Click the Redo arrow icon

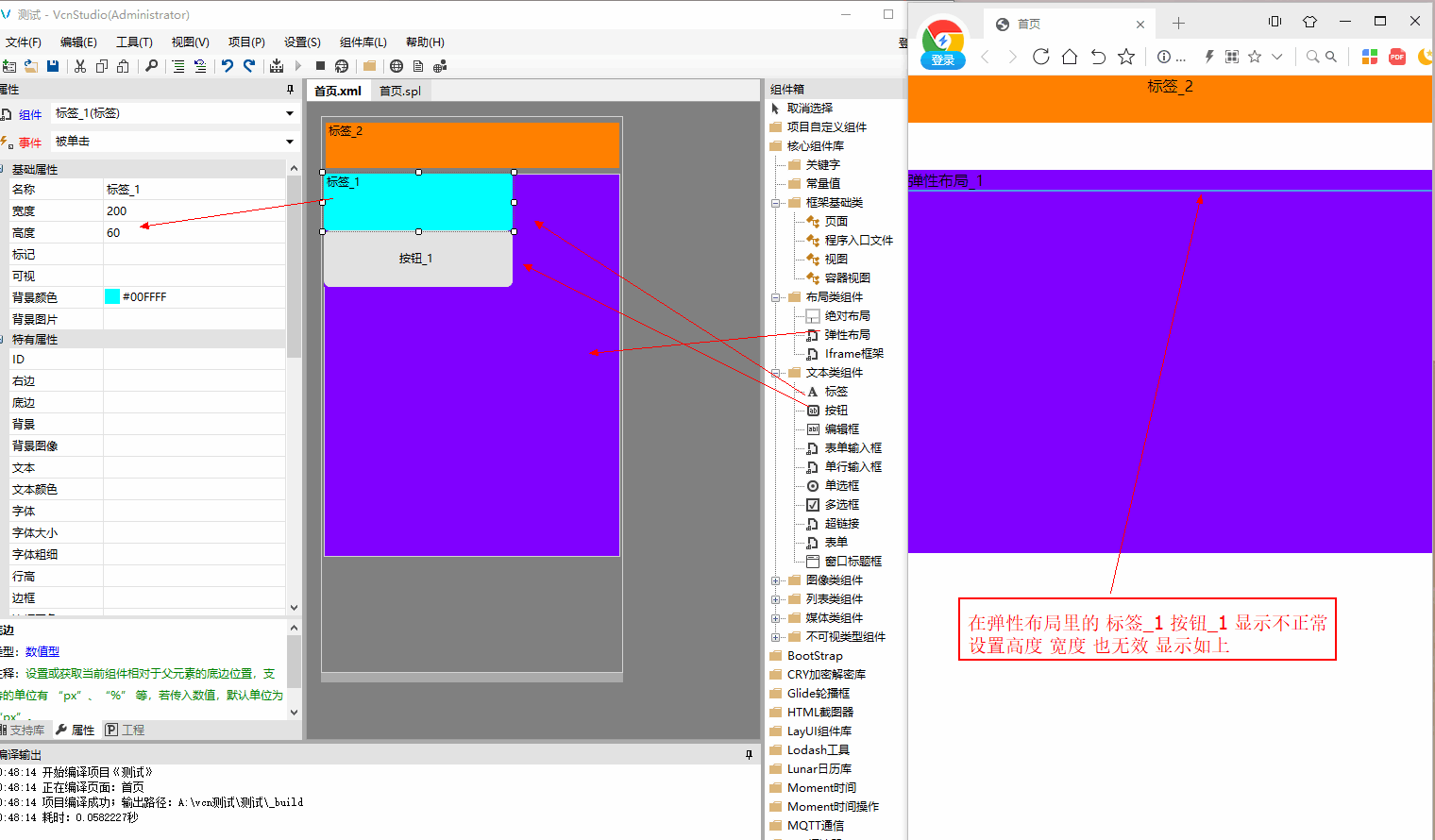coord(249,66)
